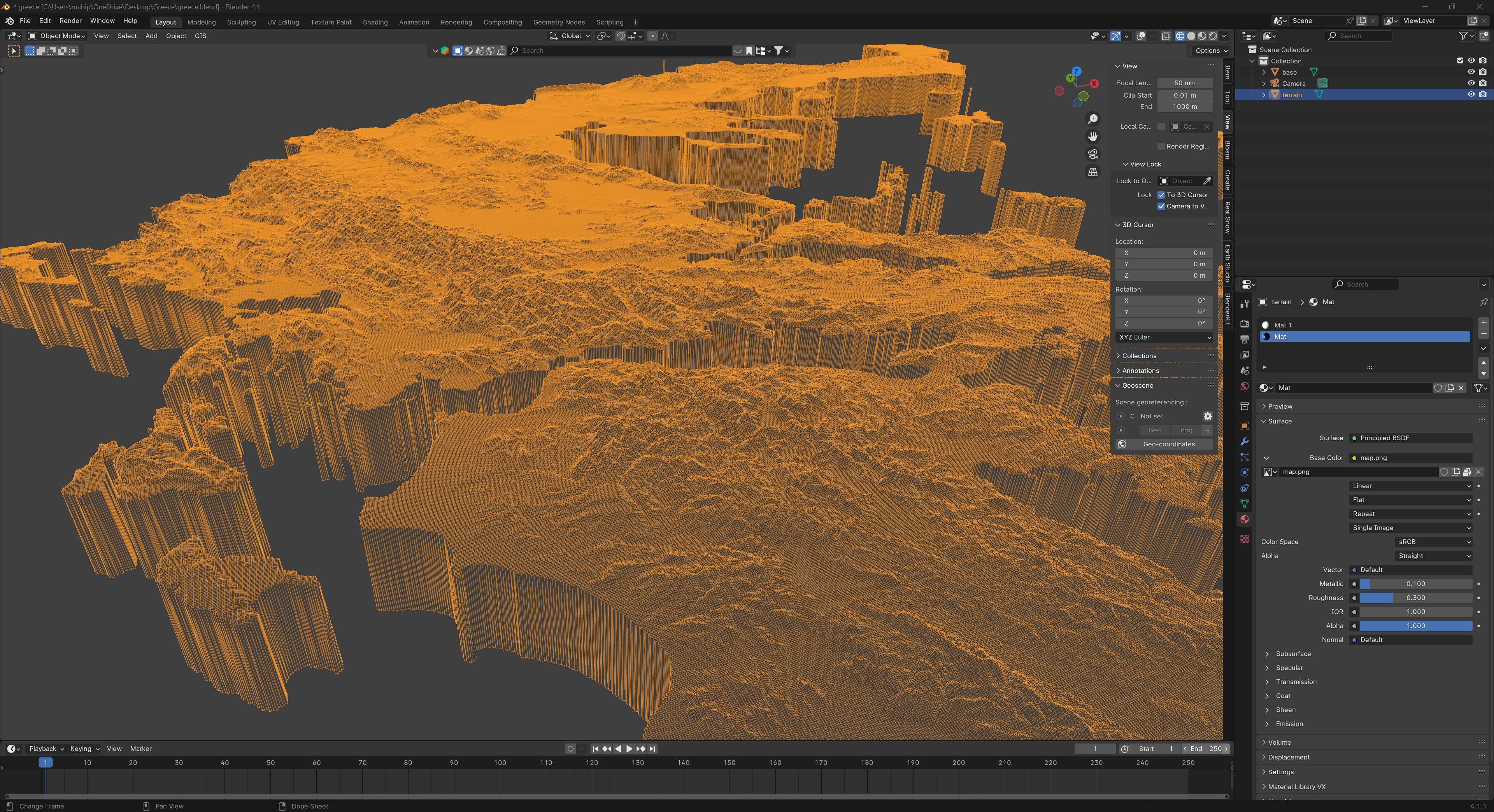Switch to the Shading workspace tab

pyautogui.click(x=375, y=22)
